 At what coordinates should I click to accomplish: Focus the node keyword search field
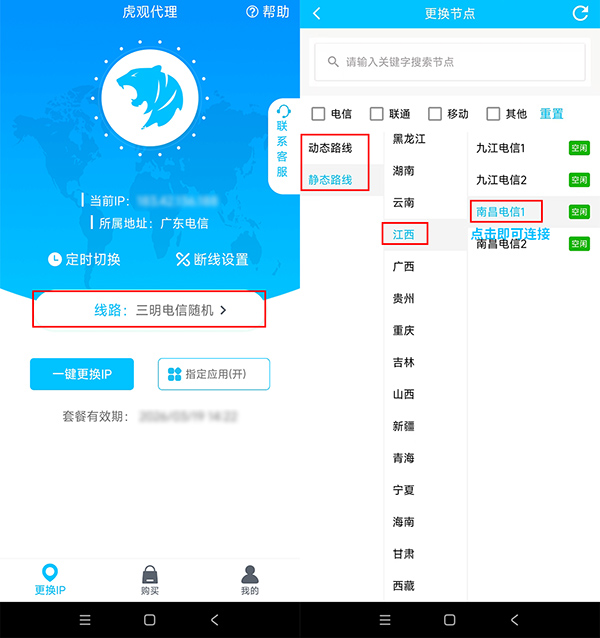click(450, 62)
